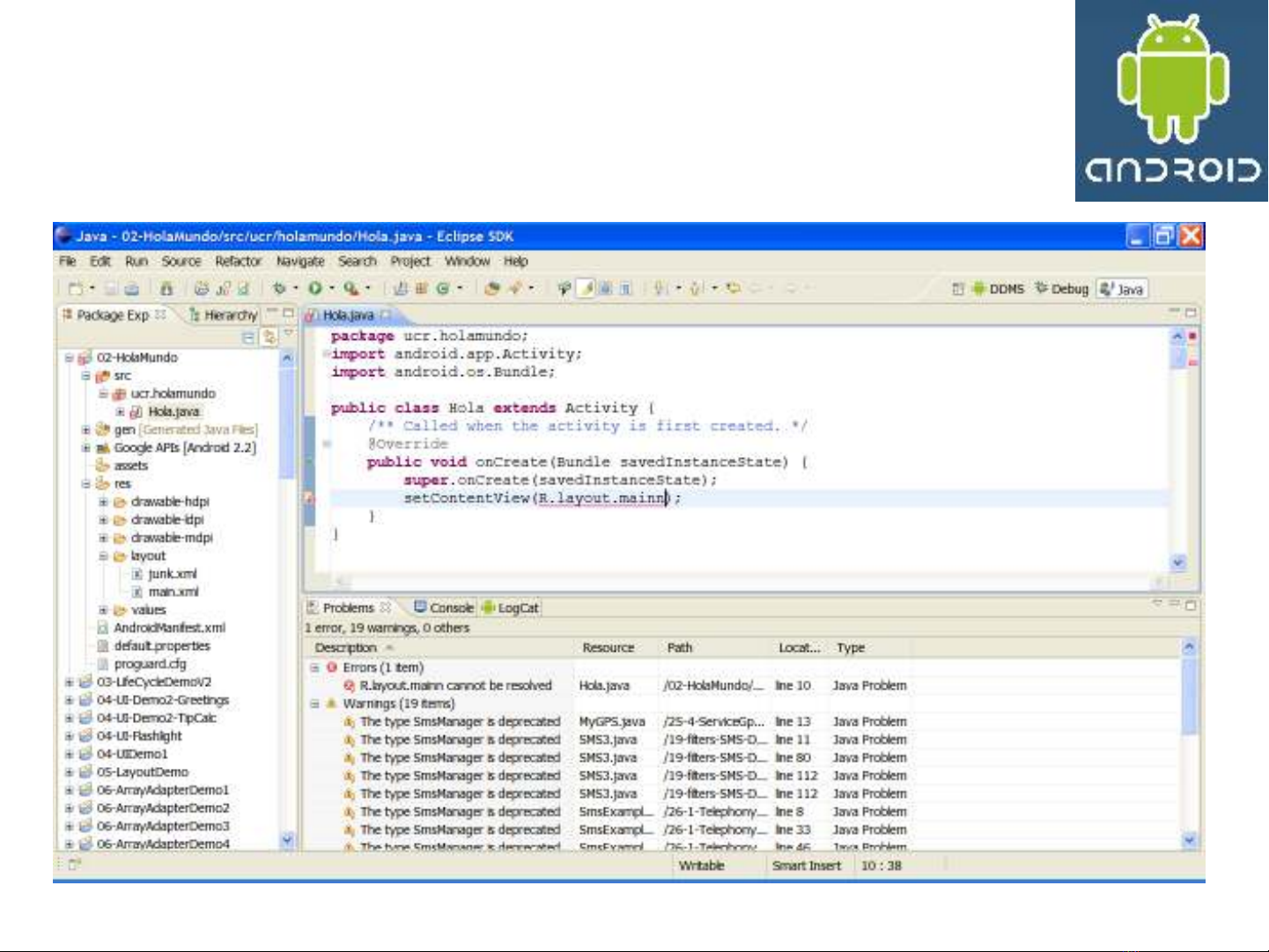The height and width of the screenshot is (952, 1269).
Task: Click the Open Perspective icon
Action: pos(957,289)
